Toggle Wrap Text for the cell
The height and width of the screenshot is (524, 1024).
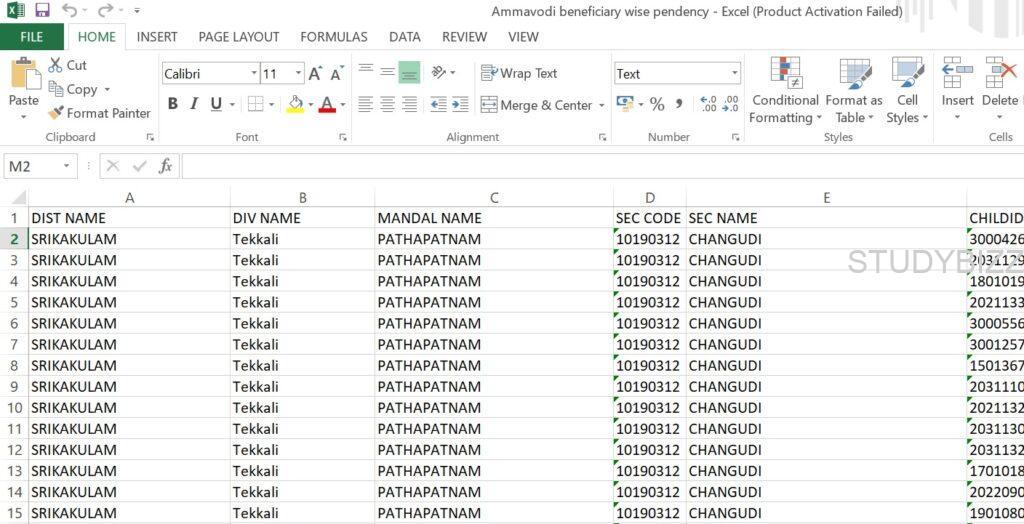coord(519,73)
